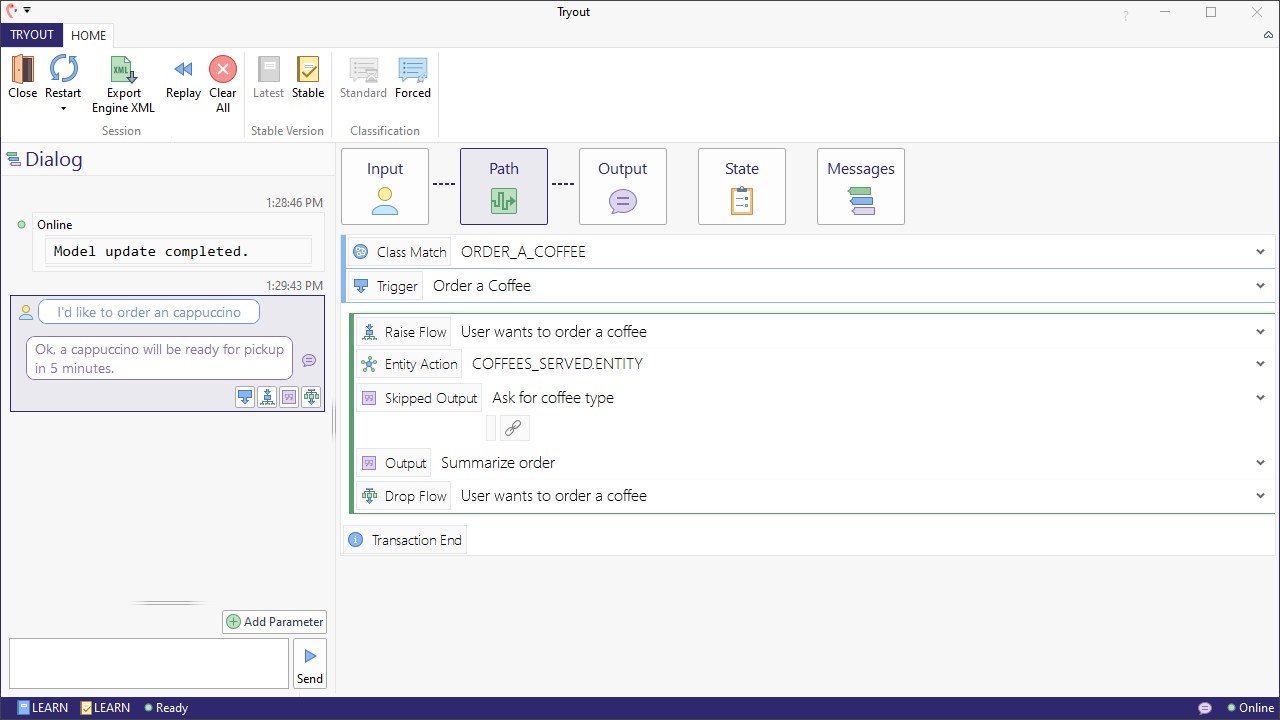Click the dialog message input field

[149, 664]
